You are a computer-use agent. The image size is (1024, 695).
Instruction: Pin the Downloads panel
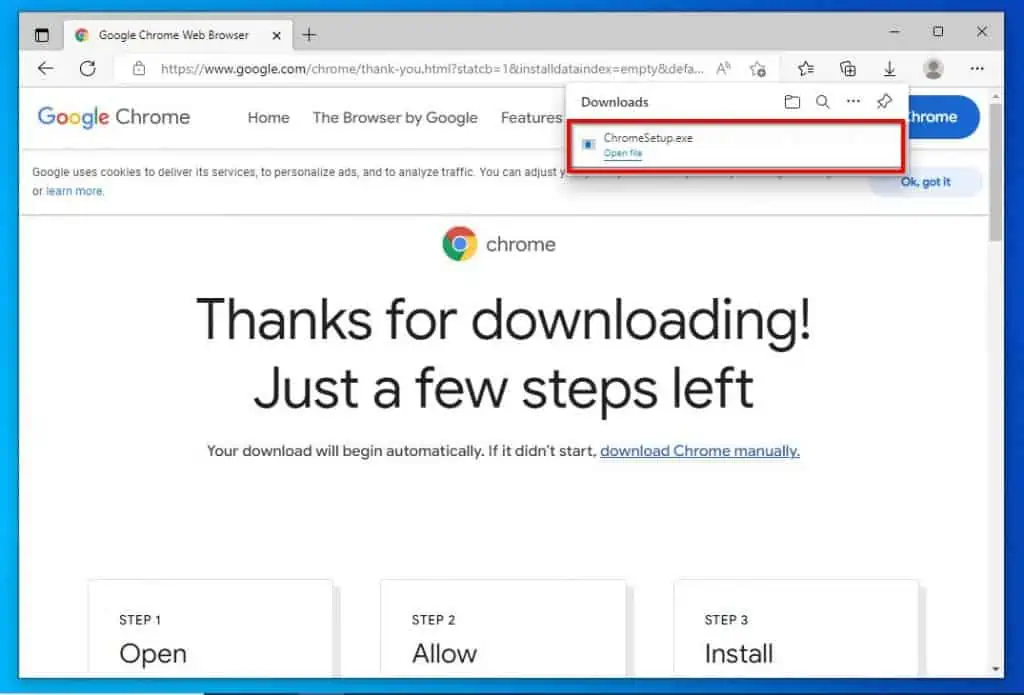884,101
